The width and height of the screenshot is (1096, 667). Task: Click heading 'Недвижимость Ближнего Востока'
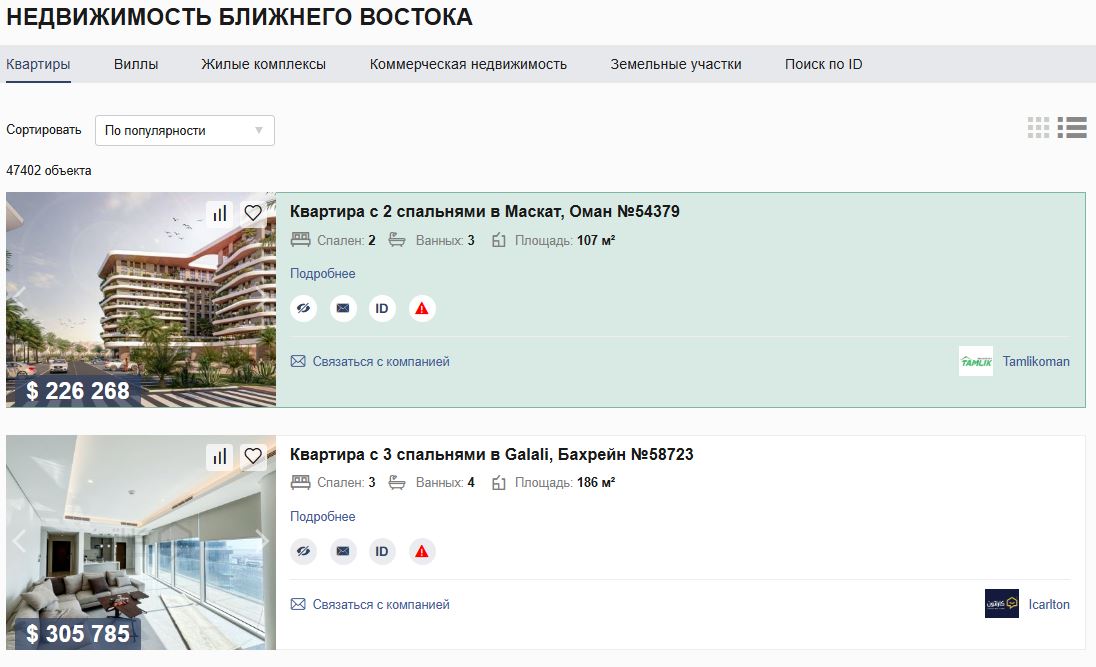pyautogui.click(x=240, y=17)
